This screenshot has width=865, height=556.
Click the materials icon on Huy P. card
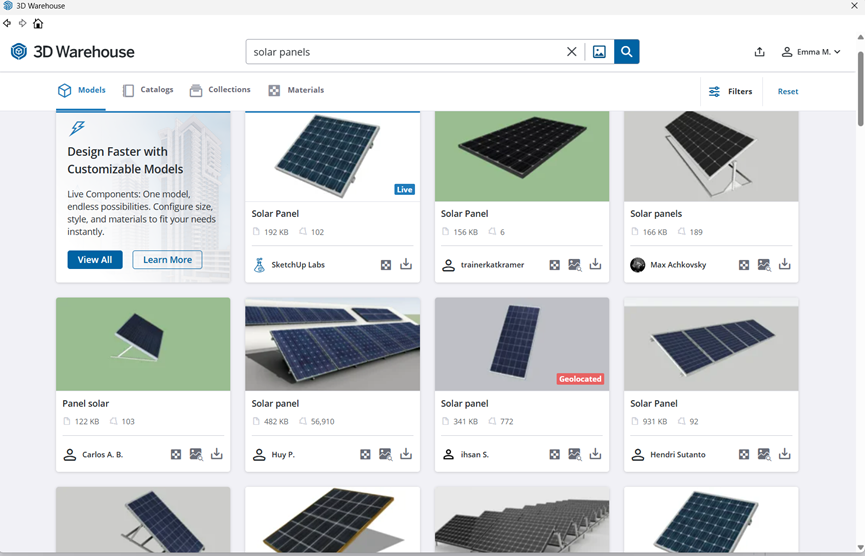(365, 454)
